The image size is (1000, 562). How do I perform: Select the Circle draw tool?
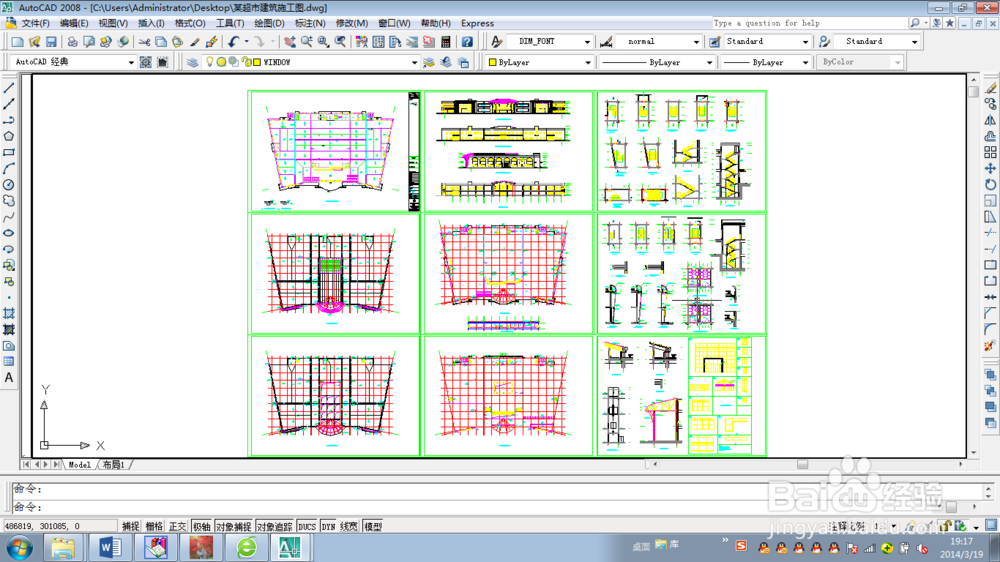(x=9, y=184)
